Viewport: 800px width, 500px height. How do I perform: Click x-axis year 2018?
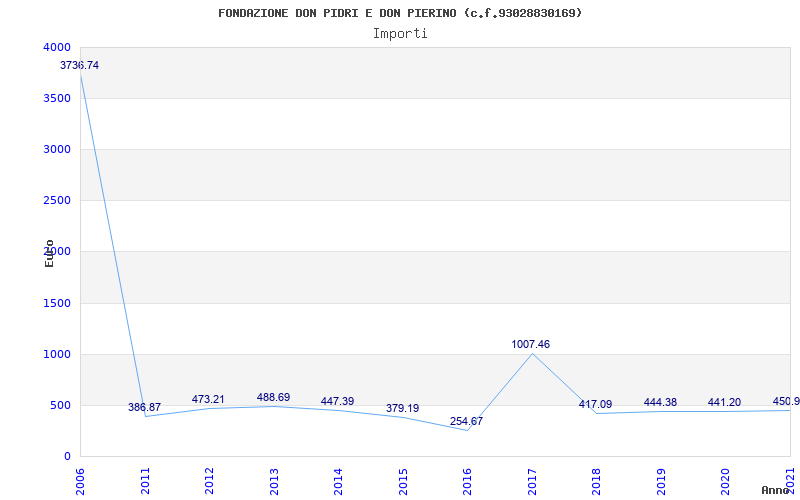(x=596, y=482)
